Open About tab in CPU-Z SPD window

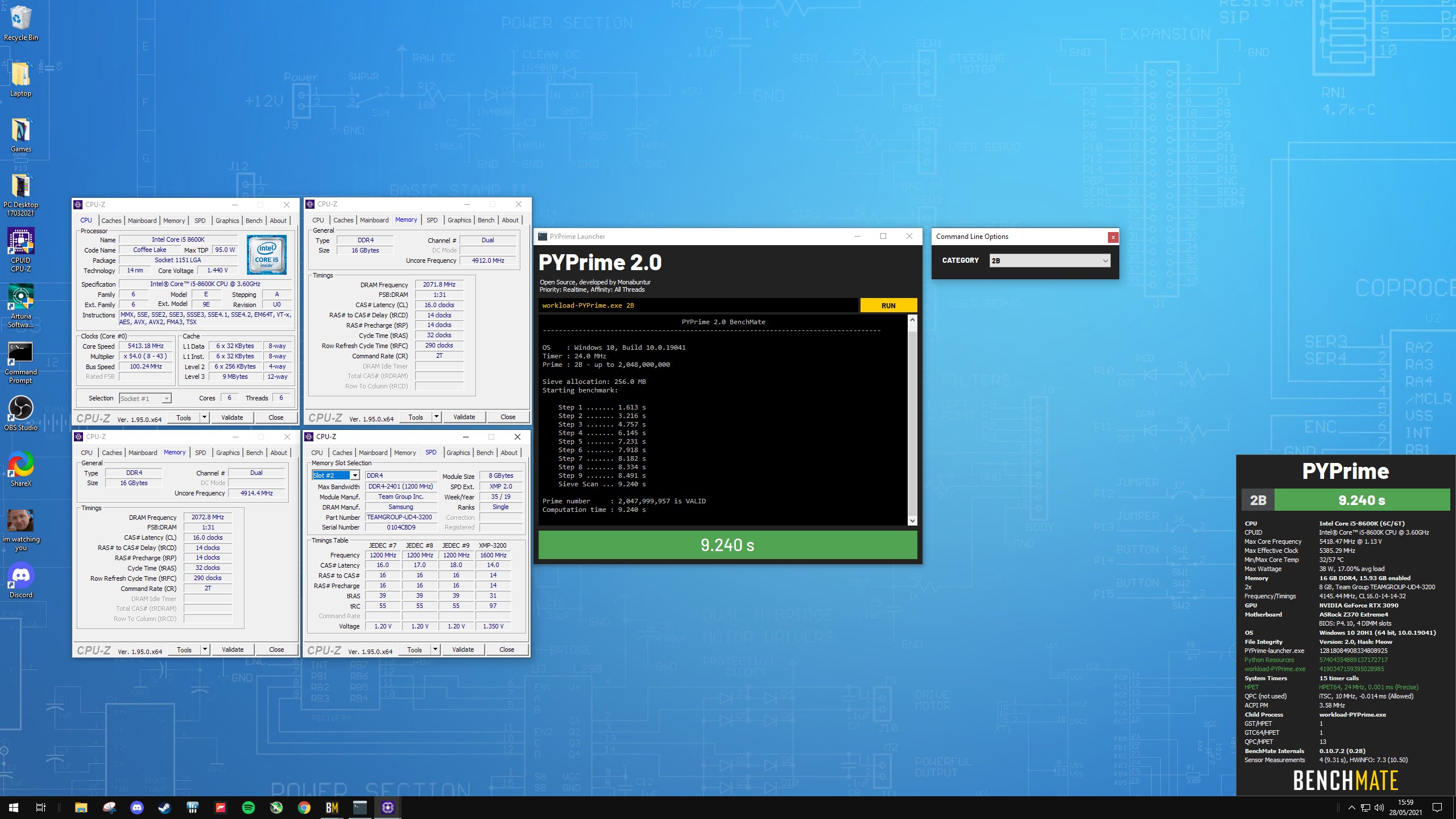tap(509, 453)
